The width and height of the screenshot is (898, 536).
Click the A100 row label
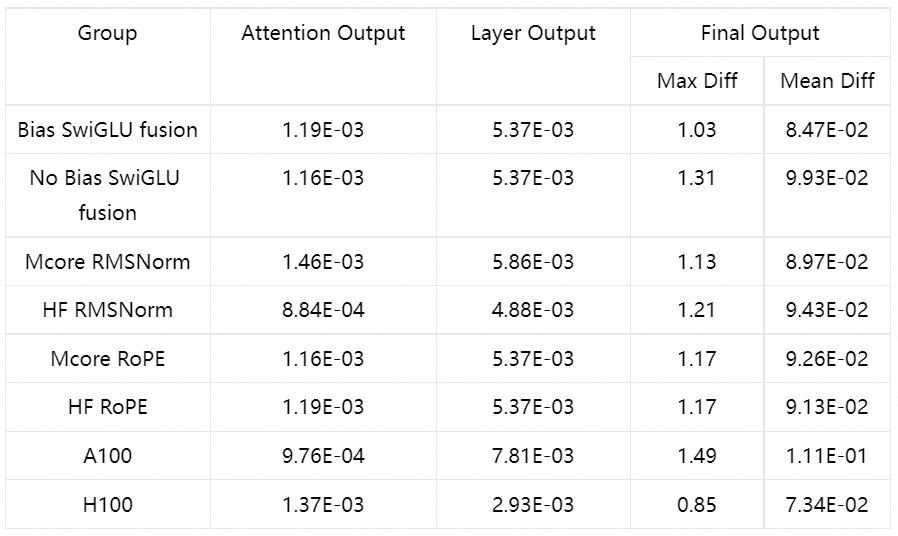point(107,456)
